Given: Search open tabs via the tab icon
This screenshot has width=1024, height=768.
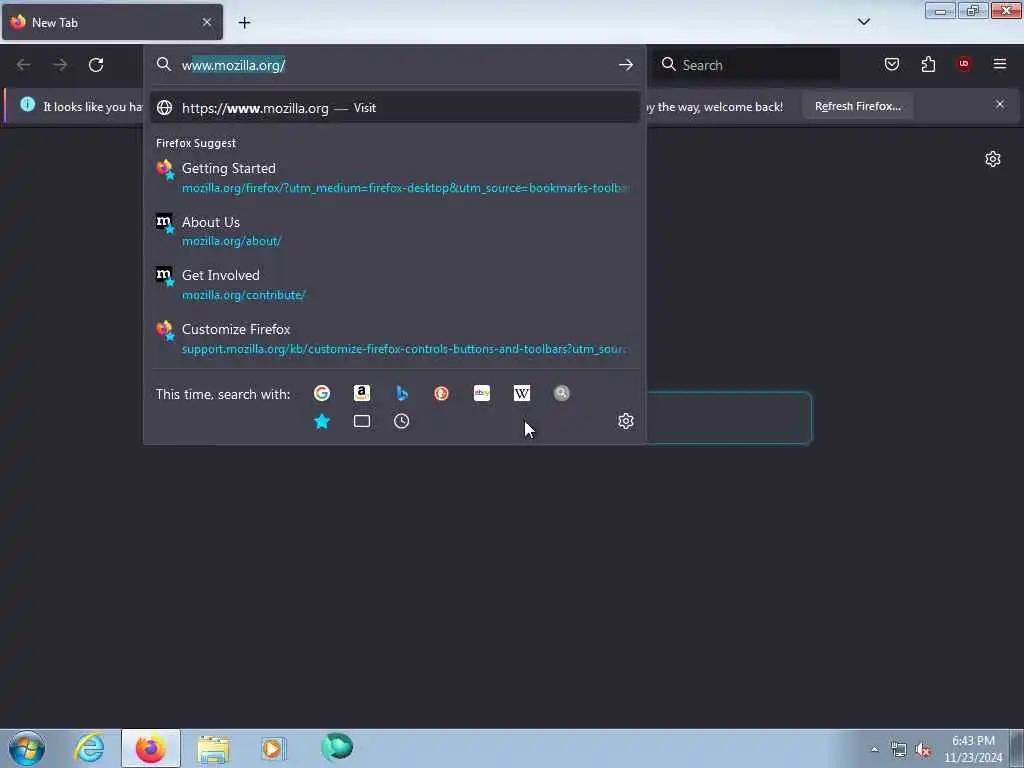Looking at the screenshot, I should click(362, 421).
